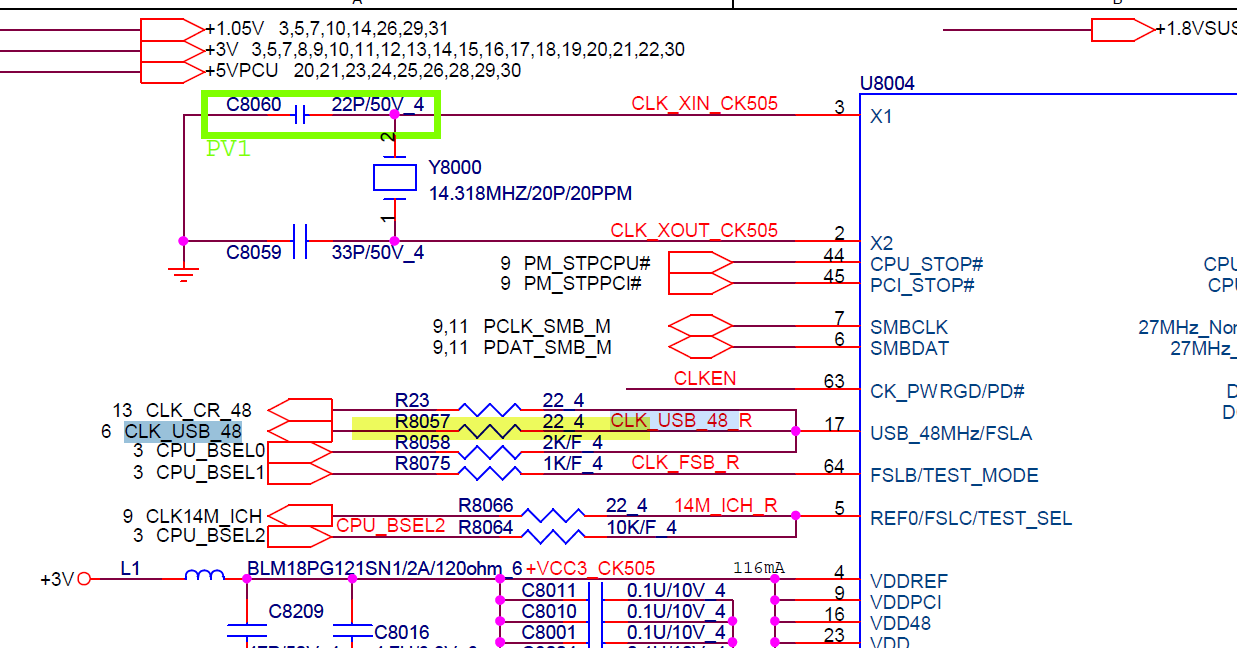The image size is (1237, 648).
Task: Click the R23 resistor zigzag symbol
Action: pyautogui.click(x=490, y=409)
